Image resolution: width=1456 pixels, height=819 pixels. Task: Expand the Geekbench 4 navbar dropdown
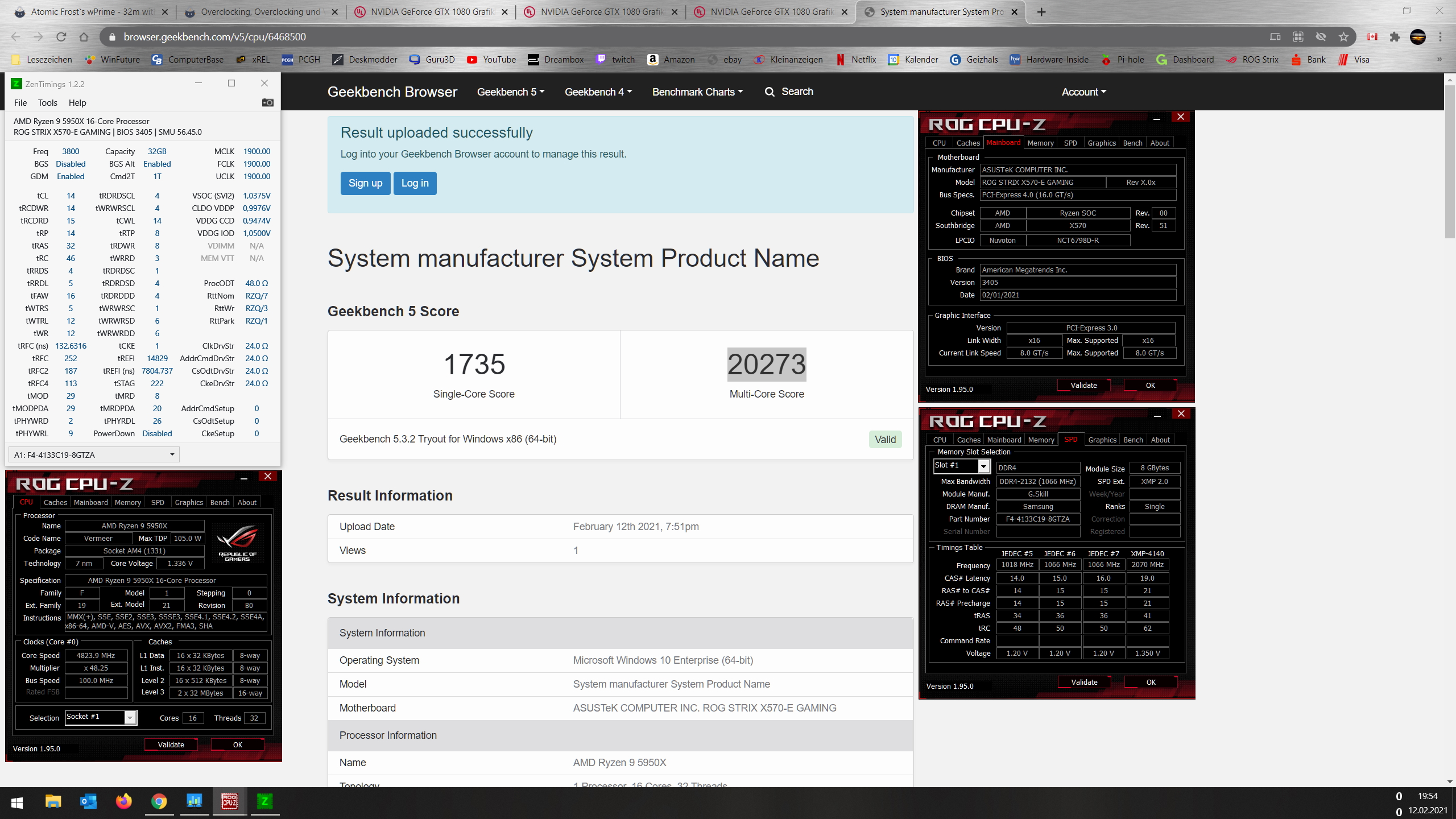tap(598, 92)
